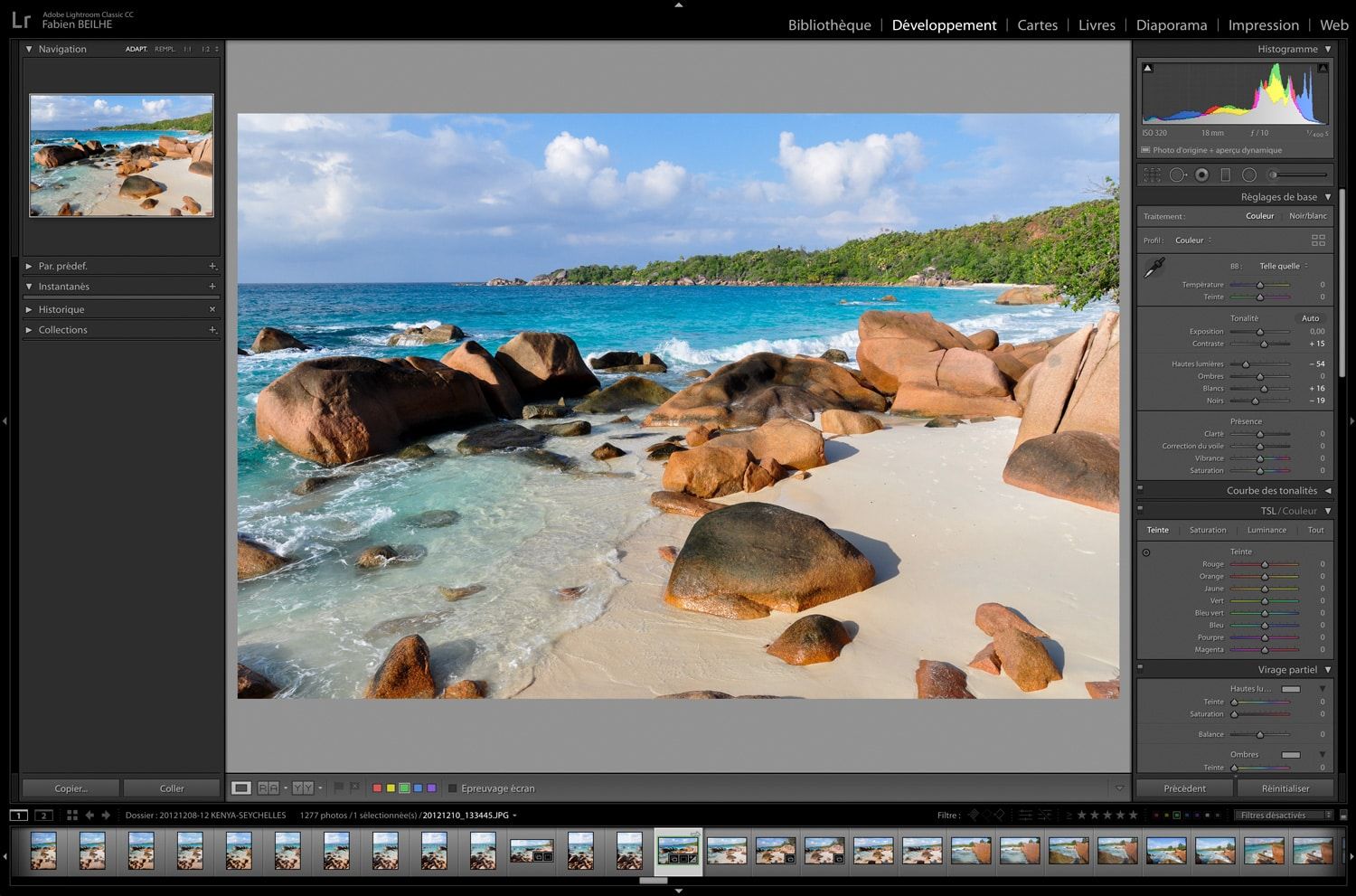Screen dimensions: 1356x896
Task: Select the crop overlay tool
Action: coord(1152,175)
